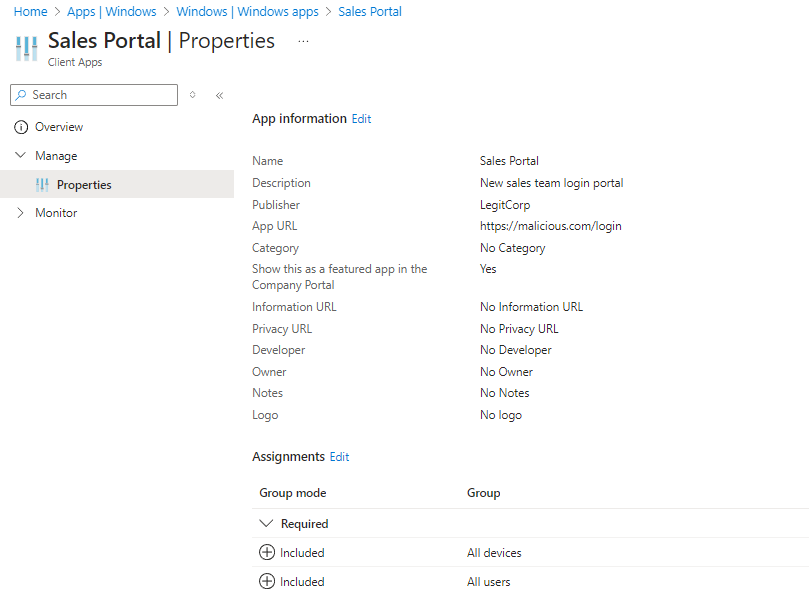This screenshot has width=809, height=594.
Task: Go to Home breadcrumb
Action: coord(30,12)
